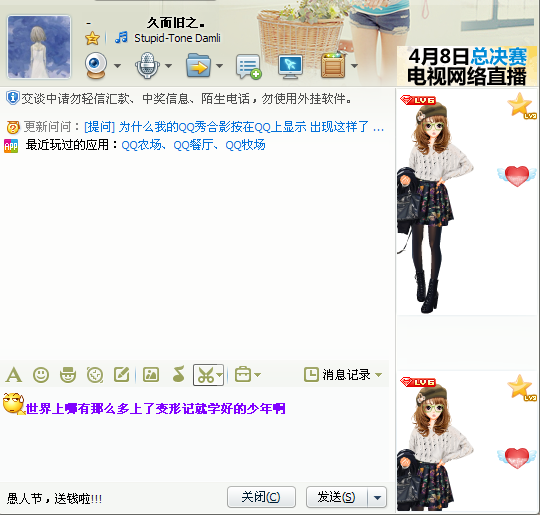540x515 pixels.
Task: Open the emoji smiley picker
Action: pyautogui.click(x=41, y=374)
